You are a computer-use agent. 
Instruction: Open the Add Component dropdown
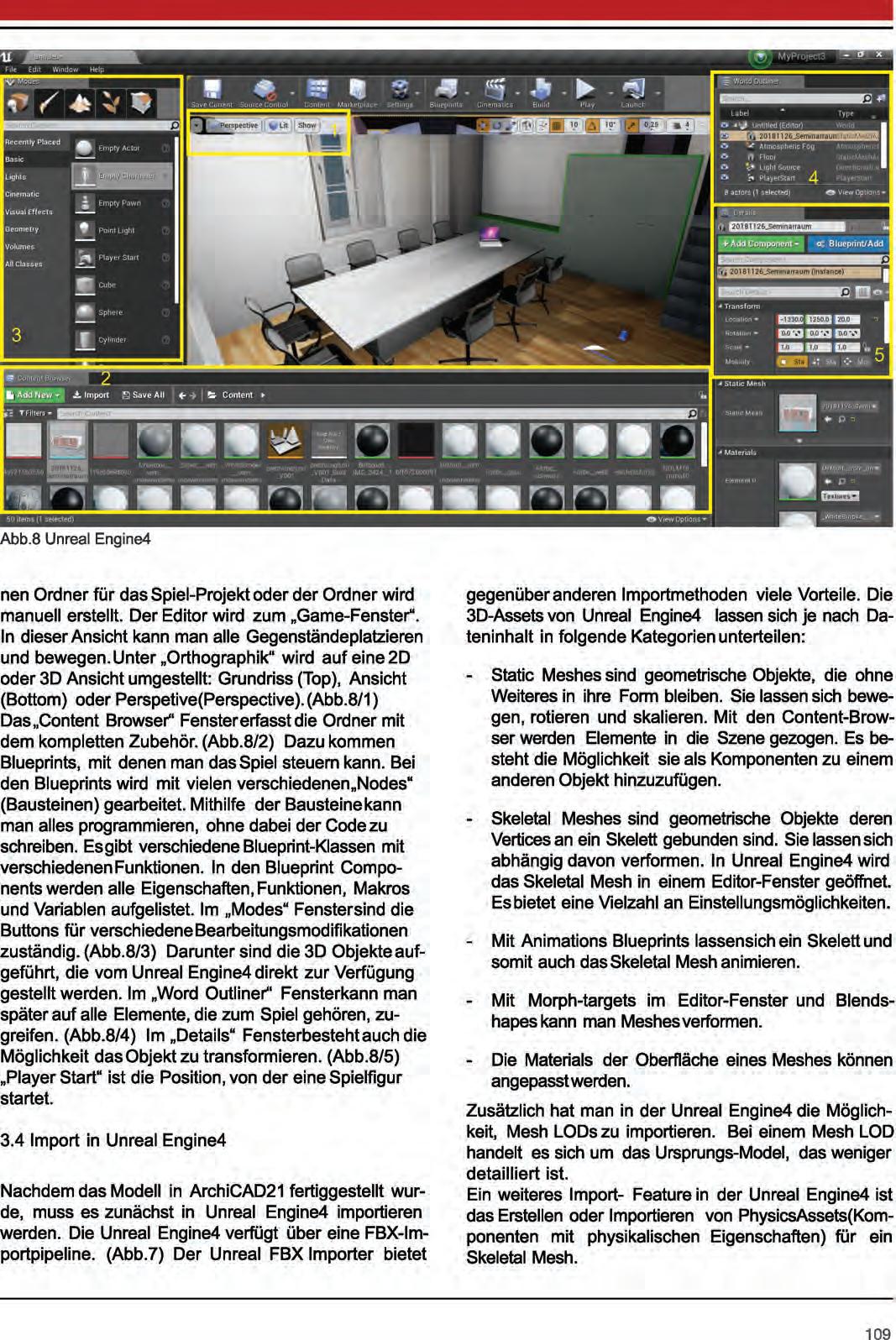(x=761, y=243)
